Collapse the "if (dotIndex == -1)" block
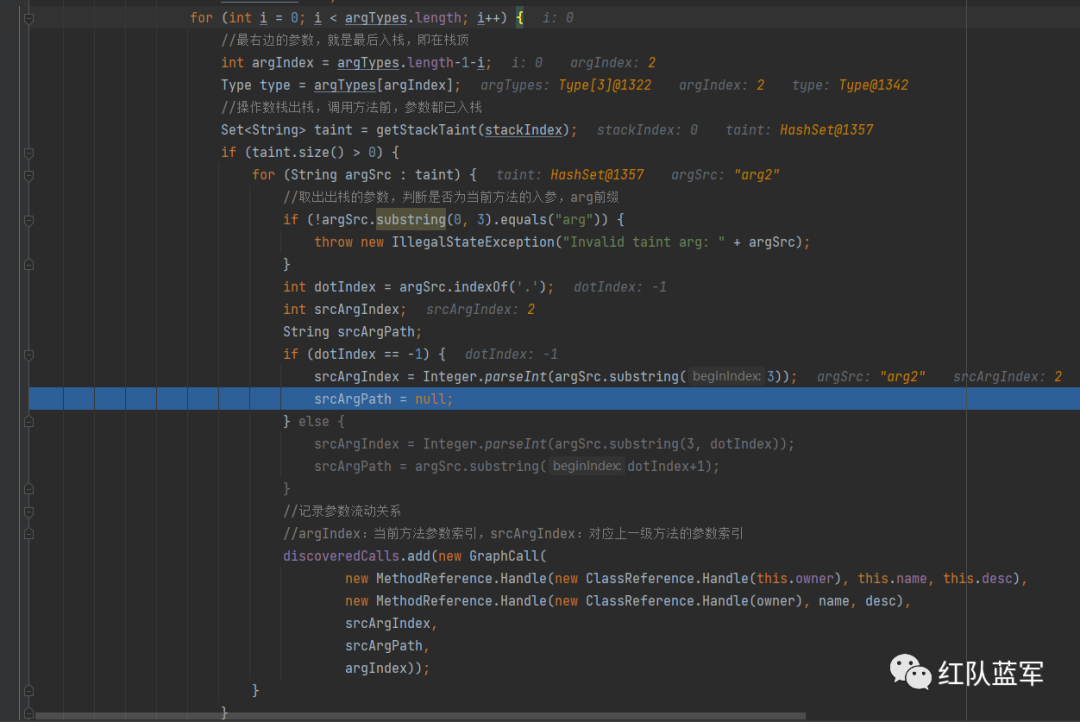1080x722 pixels. (29, 355)
